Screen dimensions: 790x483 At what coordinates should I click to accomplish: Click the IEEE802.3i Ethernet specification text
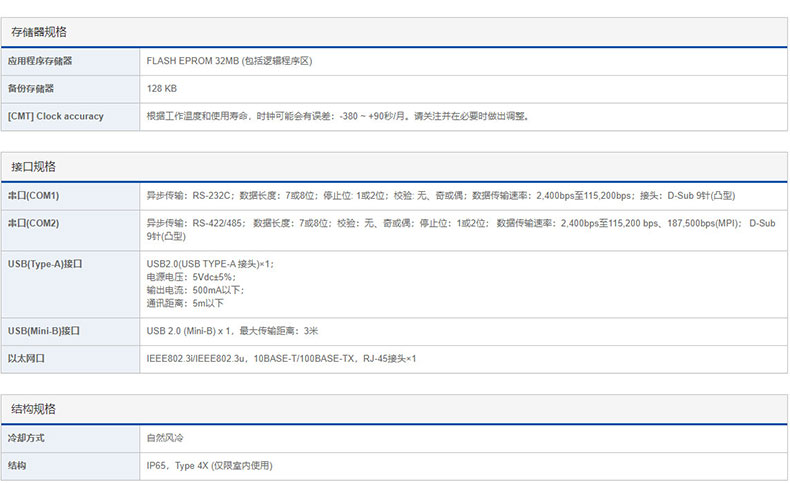[281, 358]
